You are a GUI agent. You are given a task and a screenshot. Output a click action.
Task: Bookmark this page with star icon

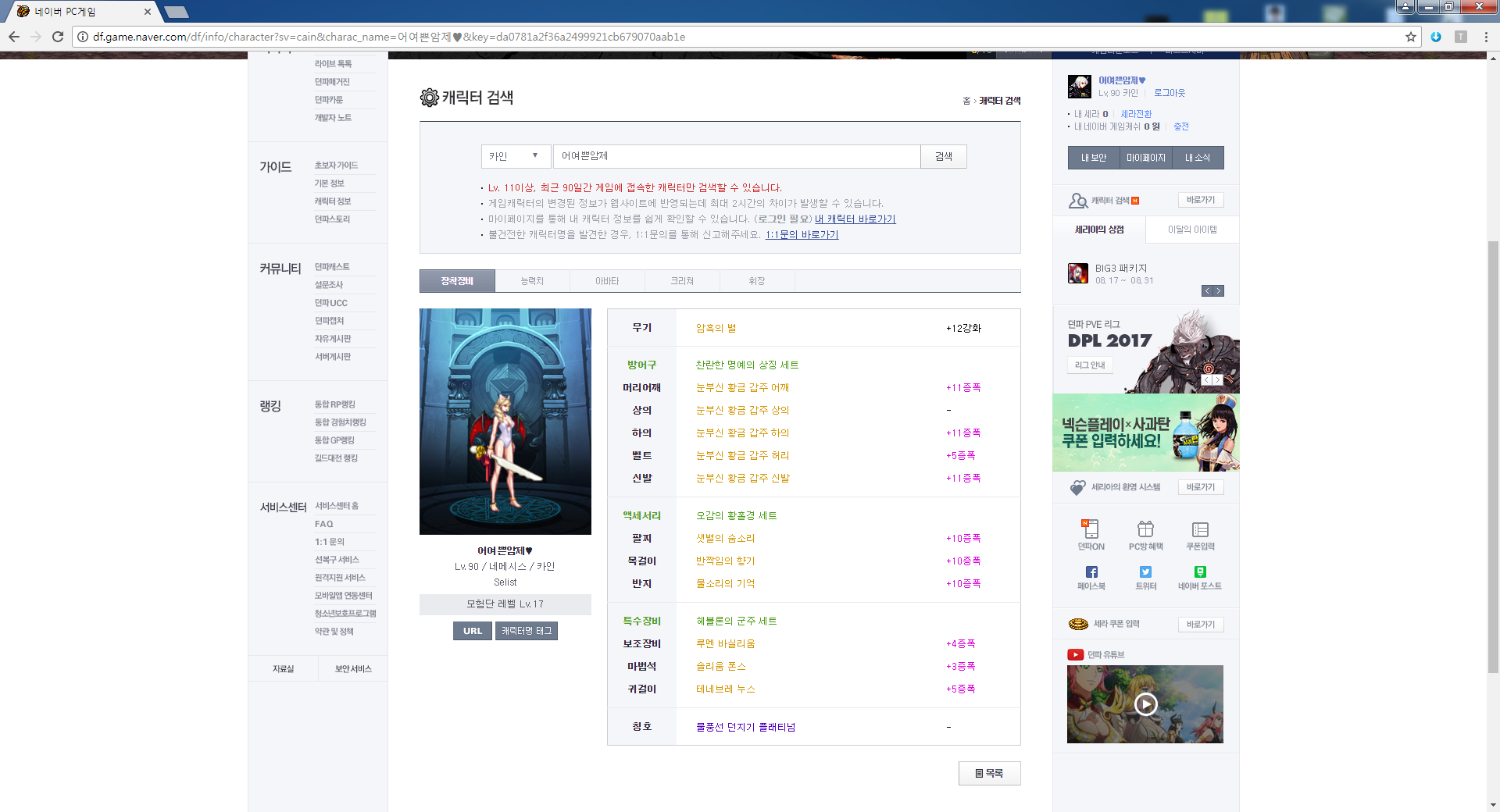point(1411,37)
